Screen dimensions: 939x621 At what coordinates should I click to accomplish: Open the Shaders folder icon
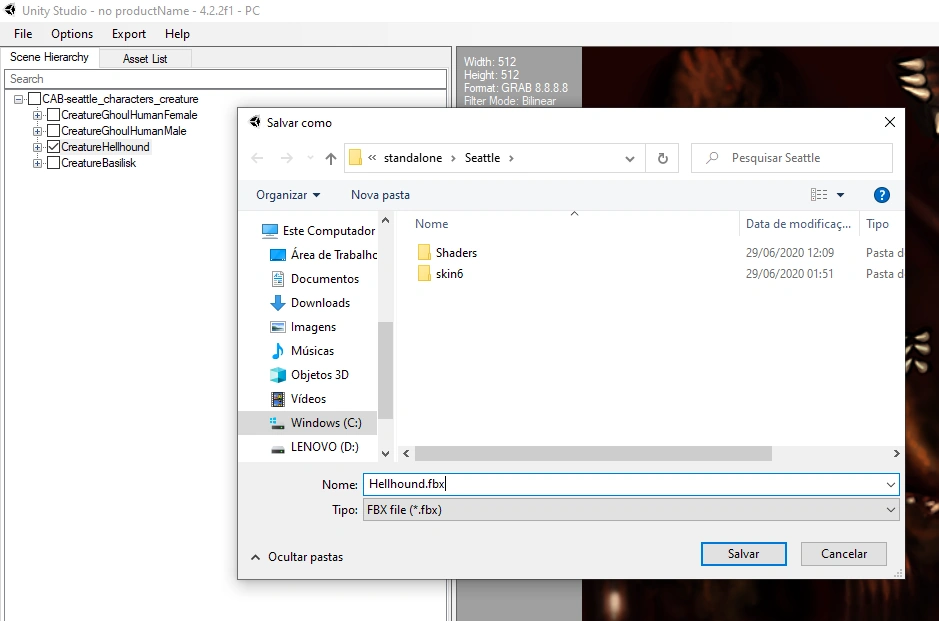click(x=424, y=253)
